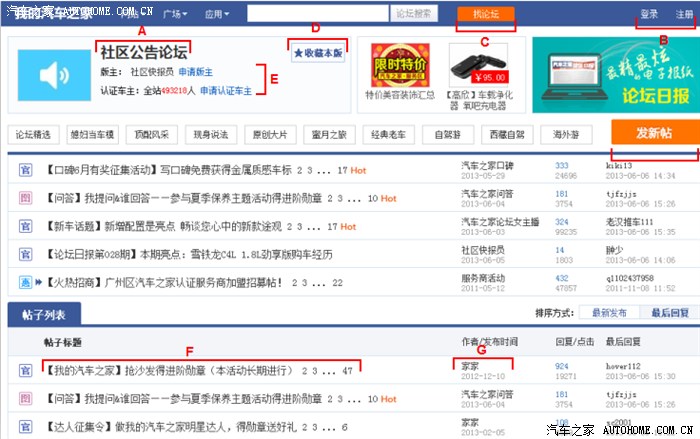
Task: Open the 【火热招商】广州区 thread title
Action: tap(164, 282)
